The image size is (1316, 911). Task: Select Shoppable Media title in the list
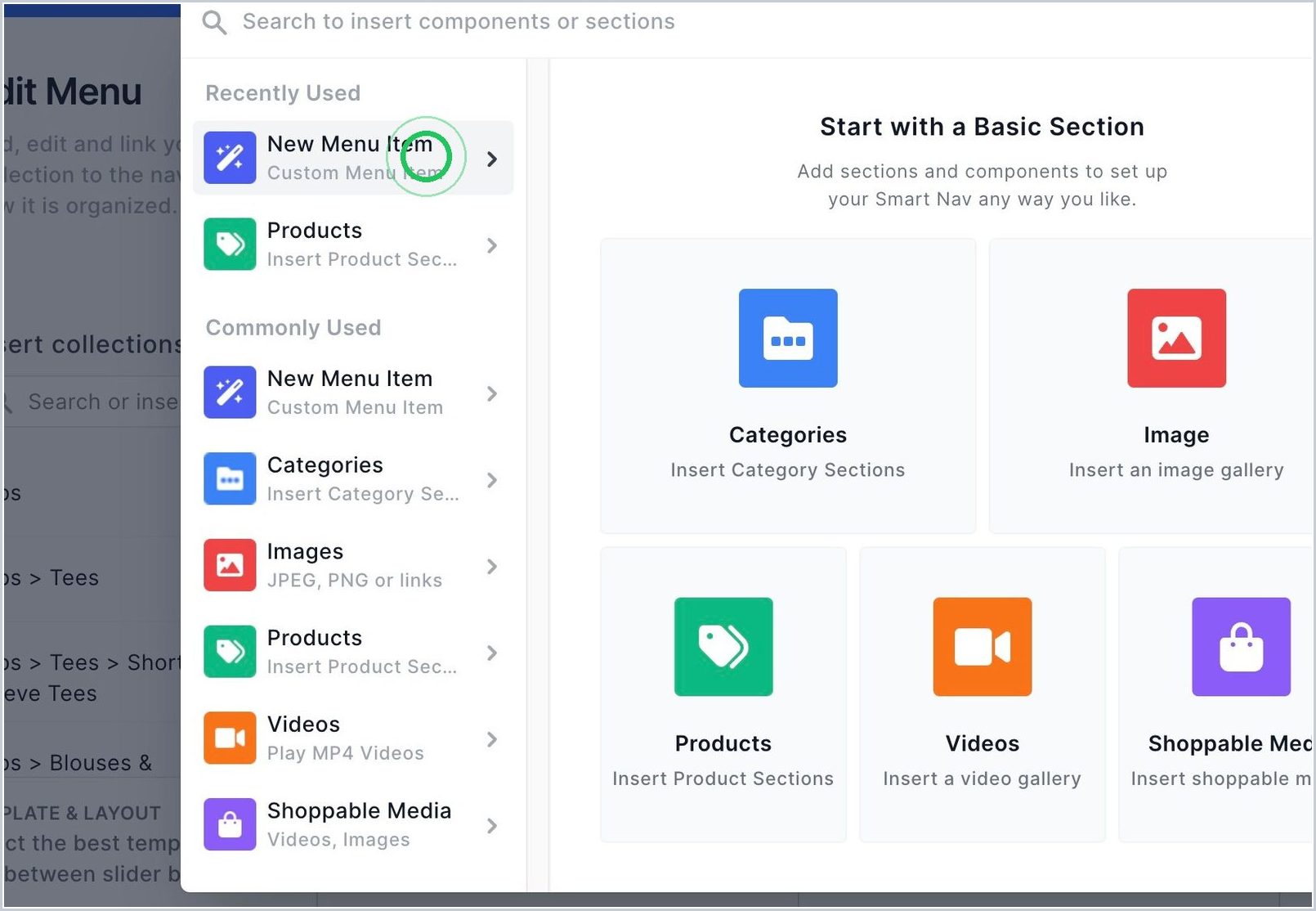coord(359,810)
